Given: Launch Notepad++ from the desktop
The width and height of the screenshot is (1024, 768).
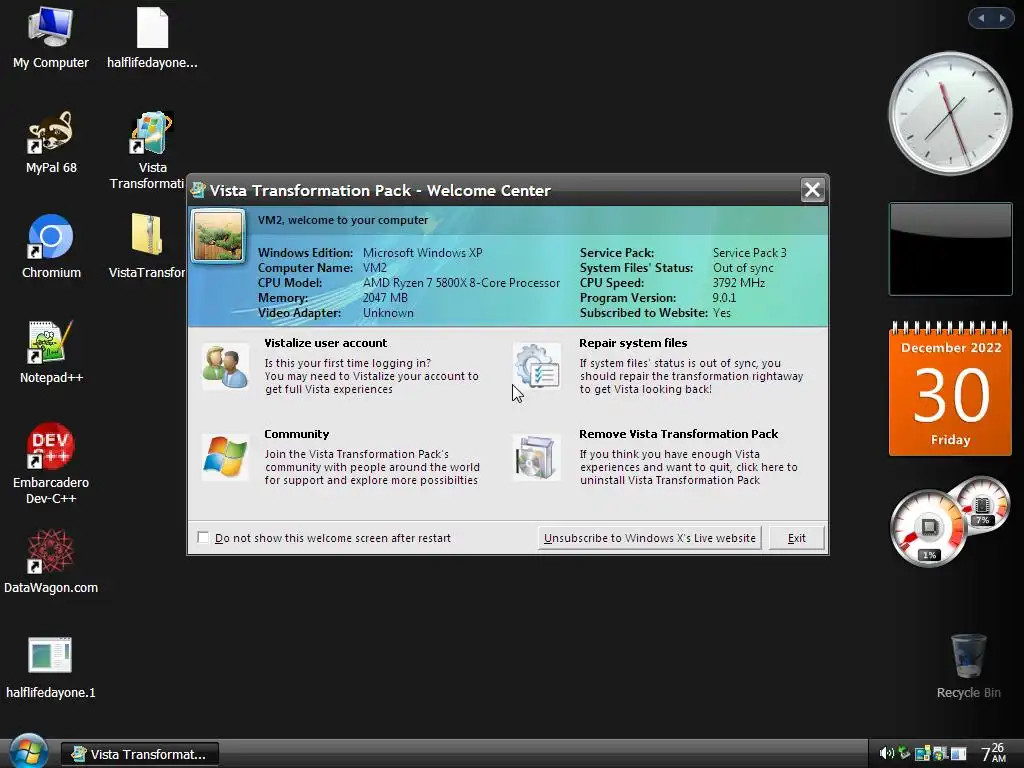Looking at the screenshot, I should point(51,352).
